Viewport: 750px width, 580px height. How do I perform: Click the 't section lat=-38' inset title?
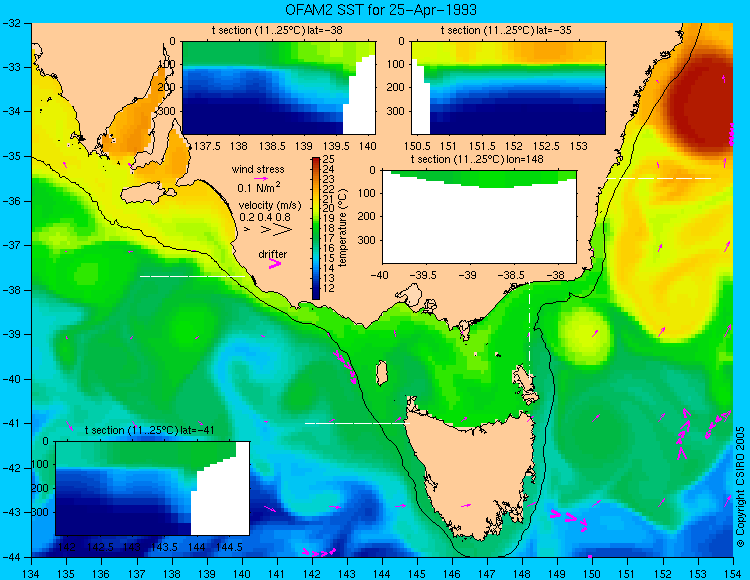point(277,31)
